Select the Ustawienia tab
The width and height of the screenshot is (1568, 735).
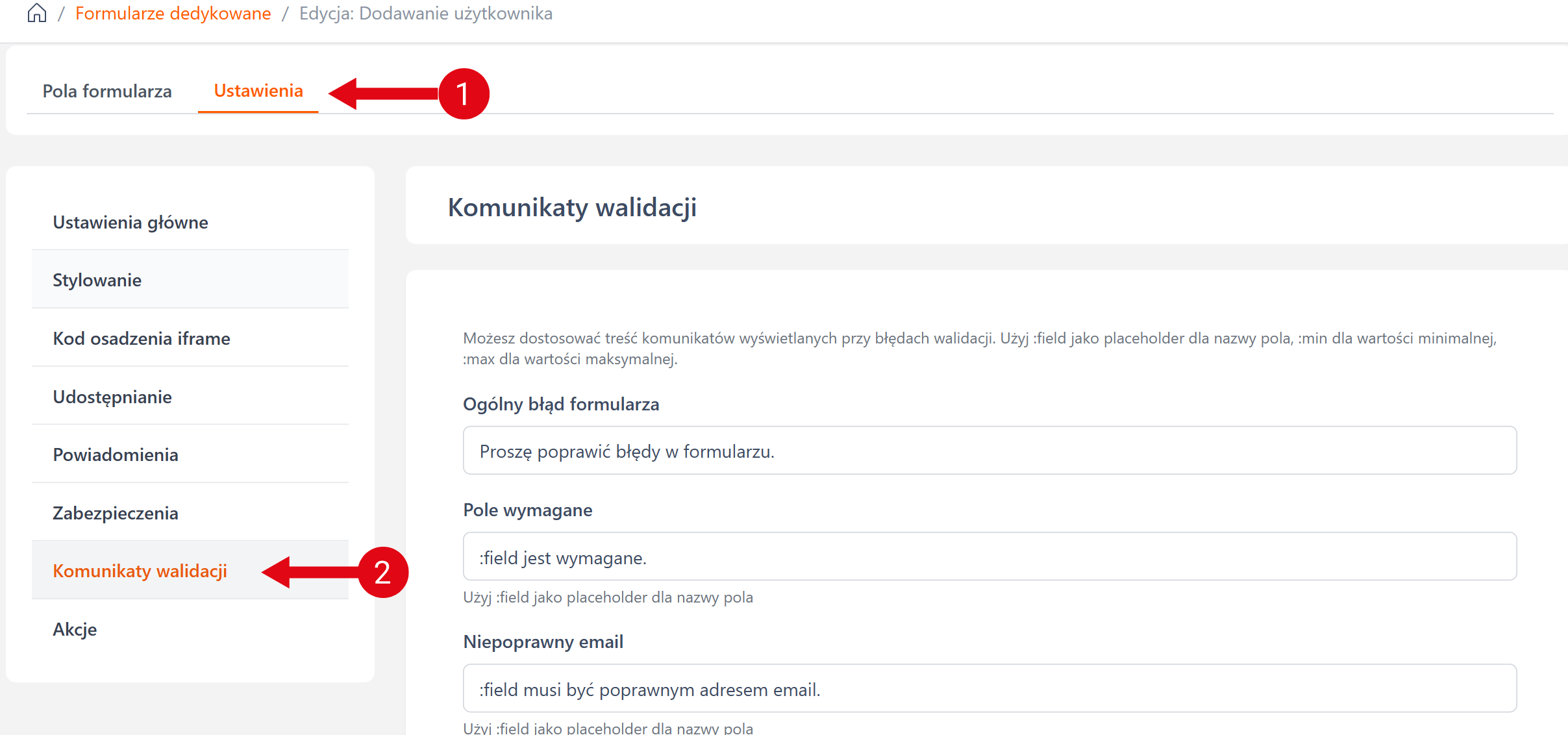[258, 91]
